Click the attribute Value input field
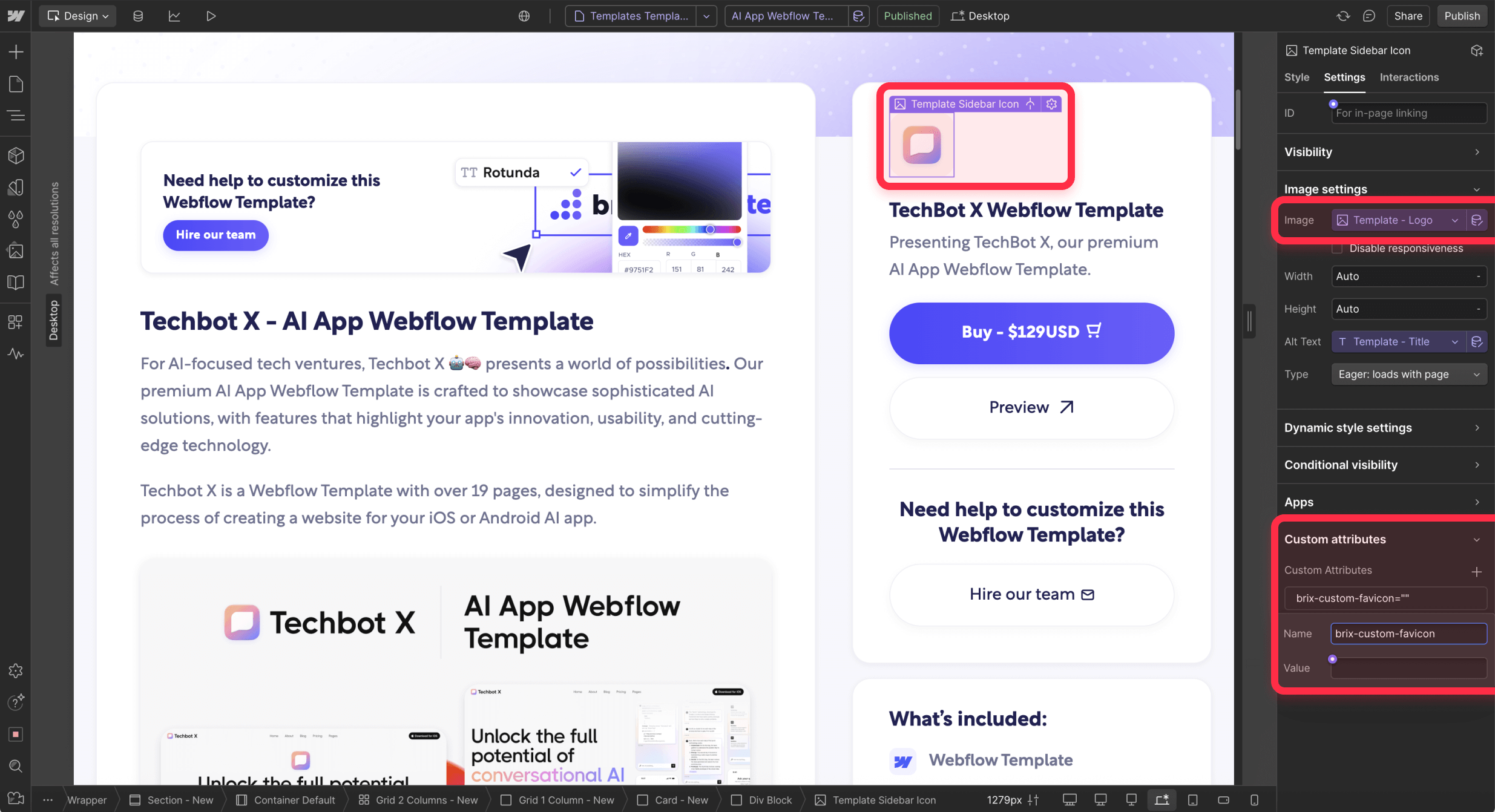 point(1408,668)
